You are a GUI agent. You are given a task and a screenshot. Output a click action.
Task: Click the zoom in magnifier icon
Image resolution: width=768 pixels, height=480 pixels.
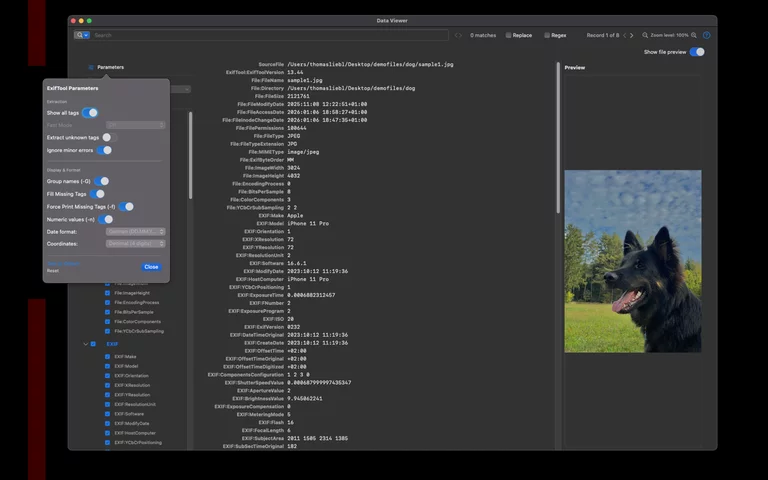[695, 35]
